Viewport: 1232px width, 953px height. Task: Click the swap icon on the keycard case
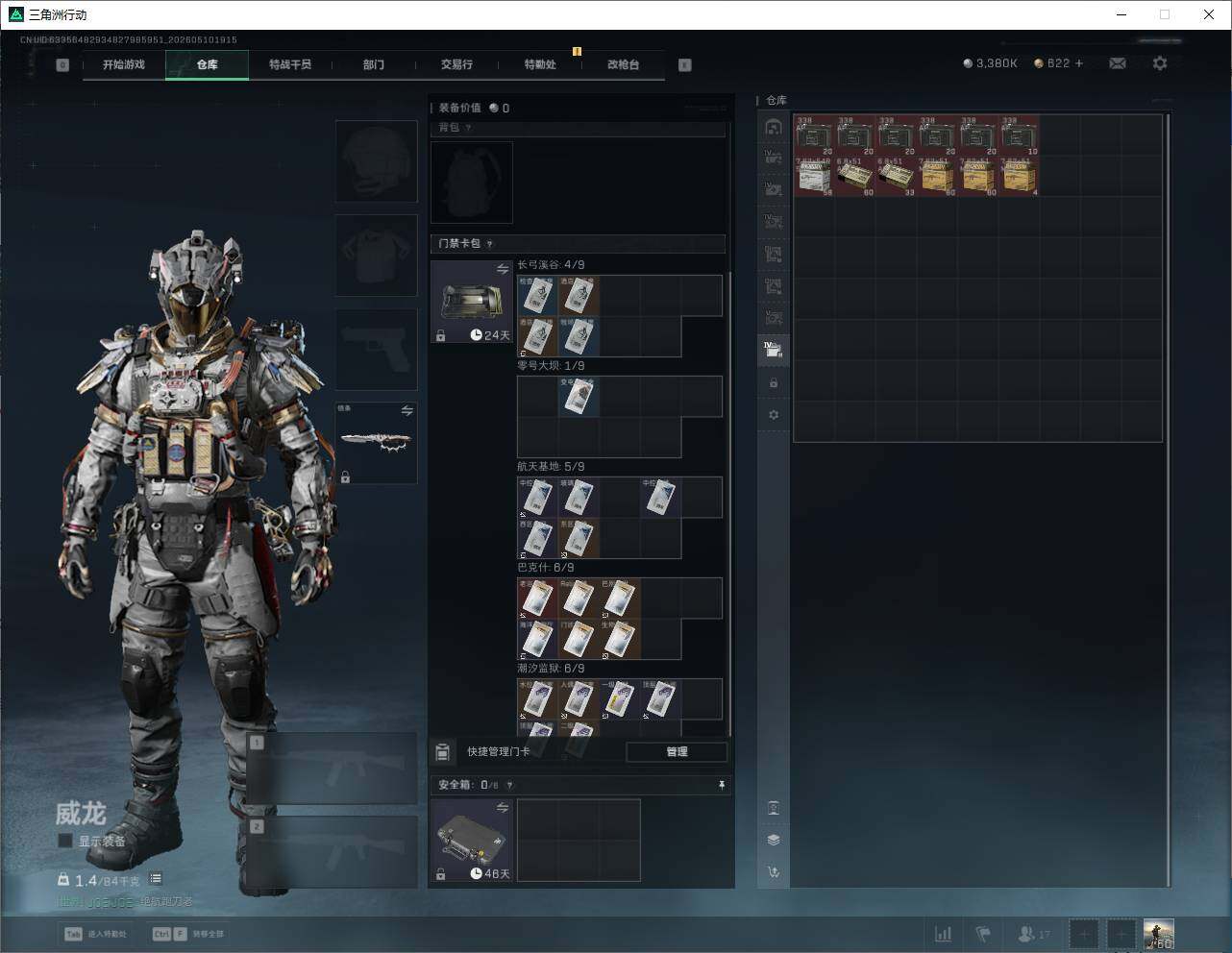(503, 270)
